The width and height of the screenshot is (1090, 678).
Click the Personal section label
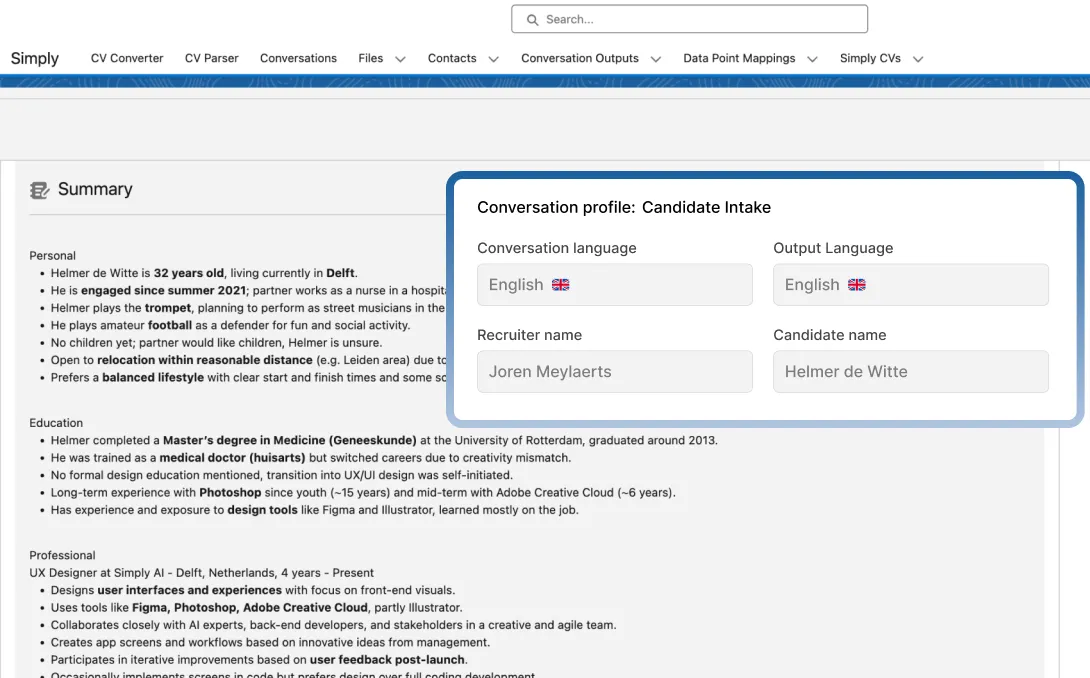(x=52, y=256)
